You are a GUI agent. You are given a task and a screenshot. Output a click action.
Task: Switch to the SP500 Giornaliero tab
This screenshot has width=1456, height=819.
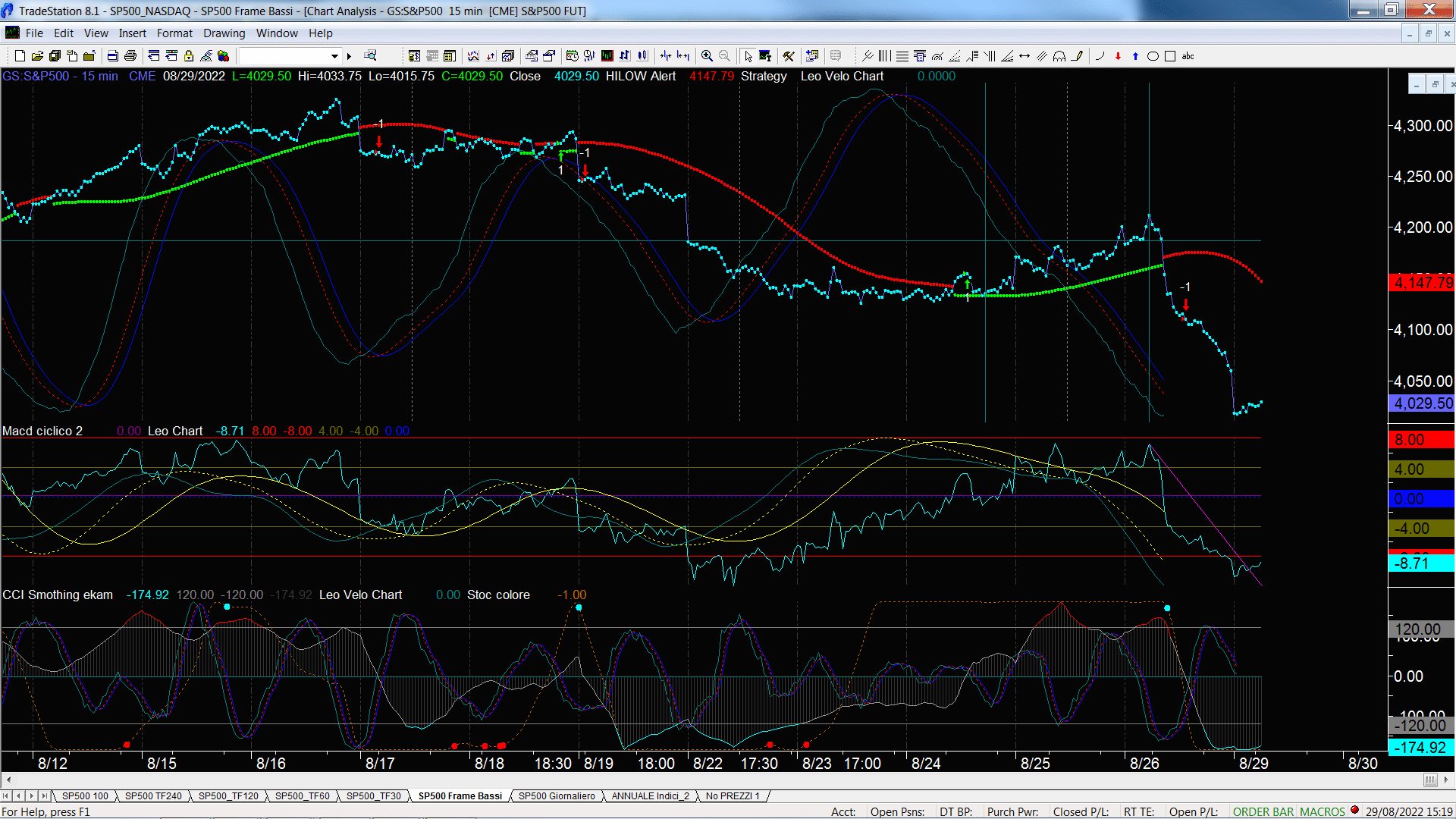557,796
